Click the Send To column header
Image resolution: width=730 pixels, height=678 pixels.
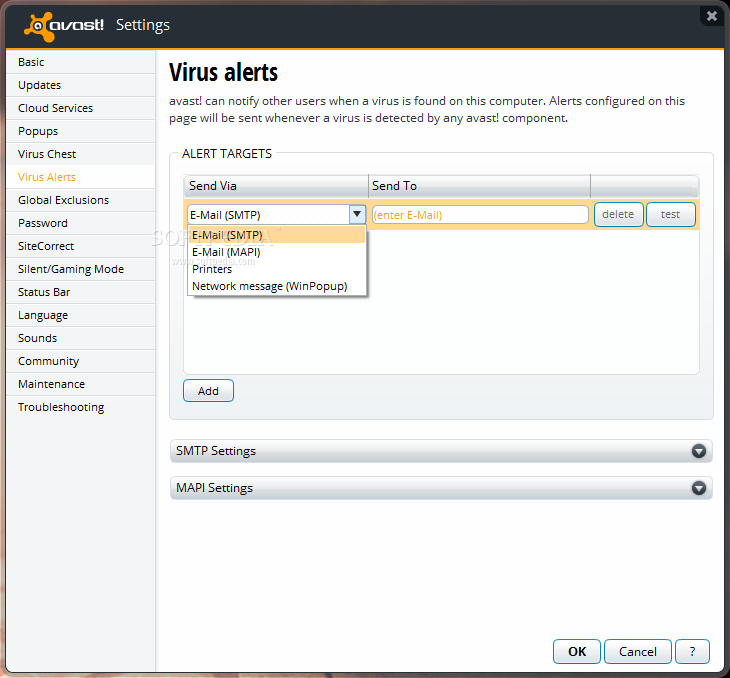[480, 186]
